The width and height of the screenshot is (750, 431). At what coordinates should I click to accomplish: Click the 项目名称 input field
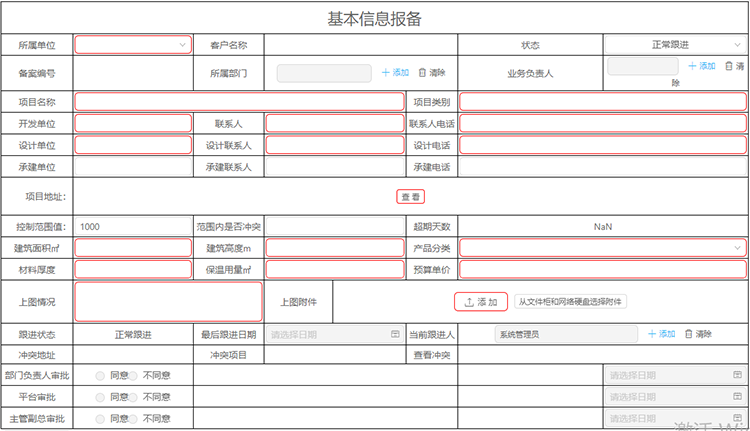(239, 102)
